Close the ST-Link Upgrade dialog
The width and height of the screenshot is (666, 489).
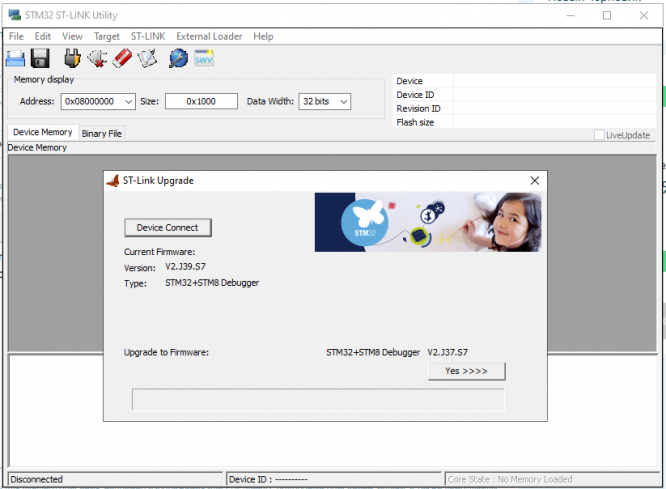535,181
